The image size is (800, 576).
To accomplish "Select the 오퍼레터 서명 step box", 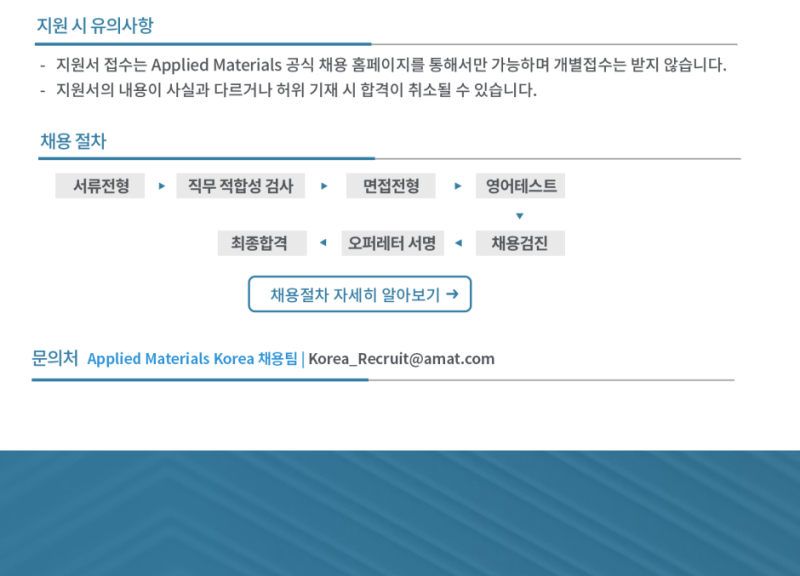I will (392, 243).
